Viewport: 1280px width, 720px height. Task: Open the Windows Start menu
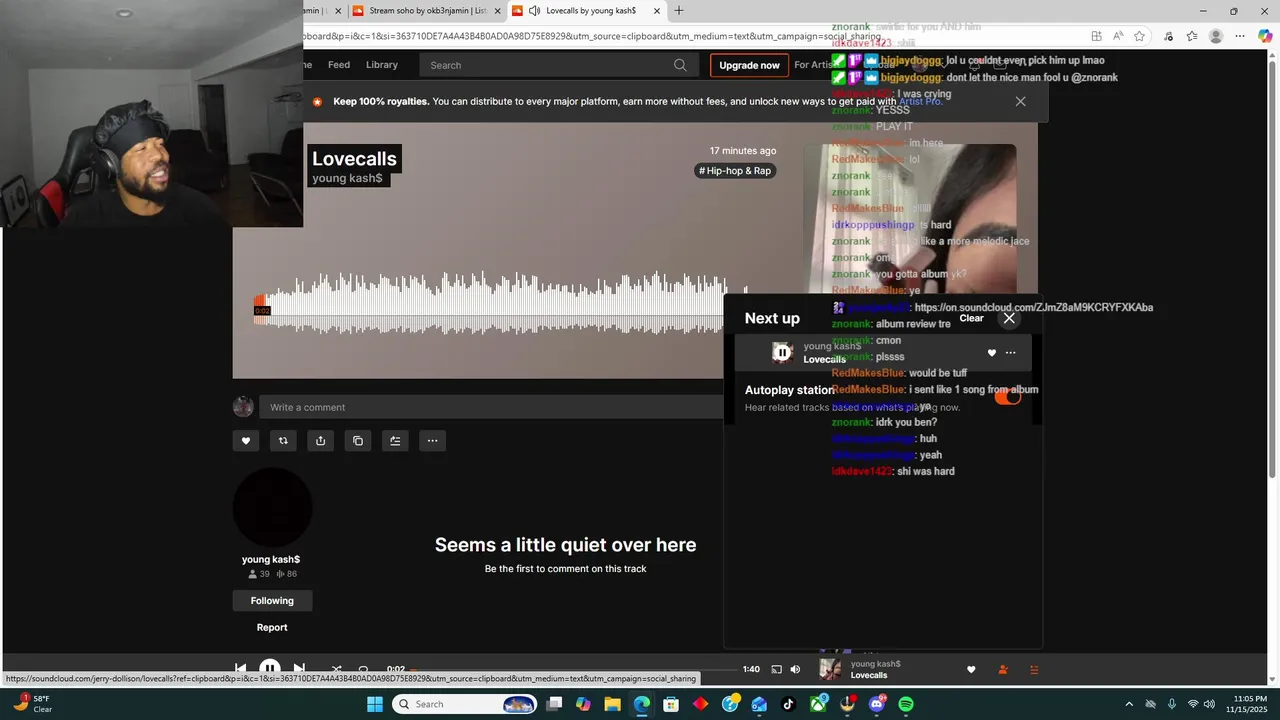(x=375, y=704)
